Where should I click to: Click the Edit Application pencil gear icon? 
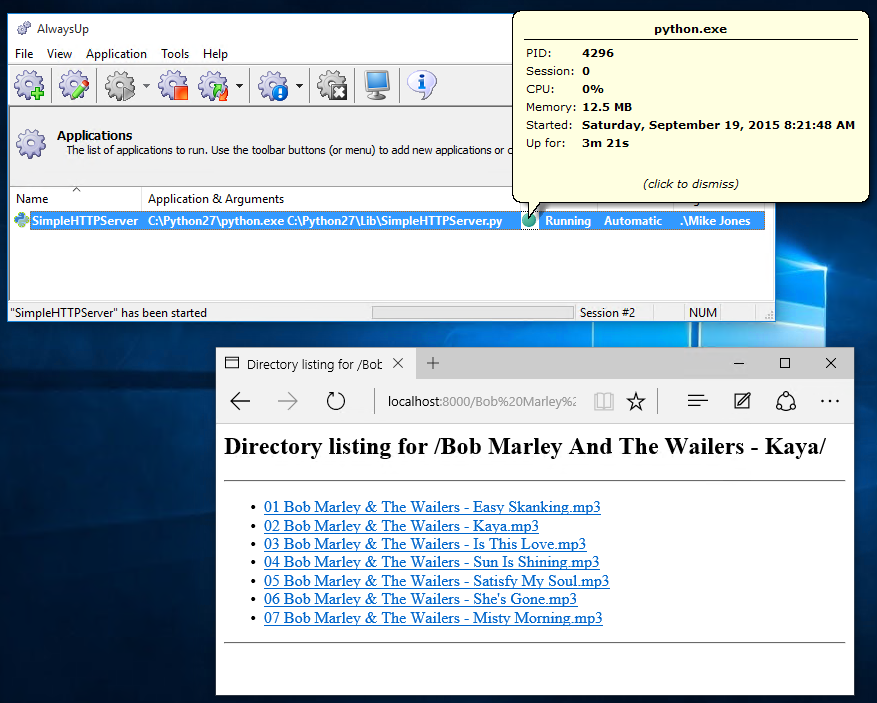74,85
